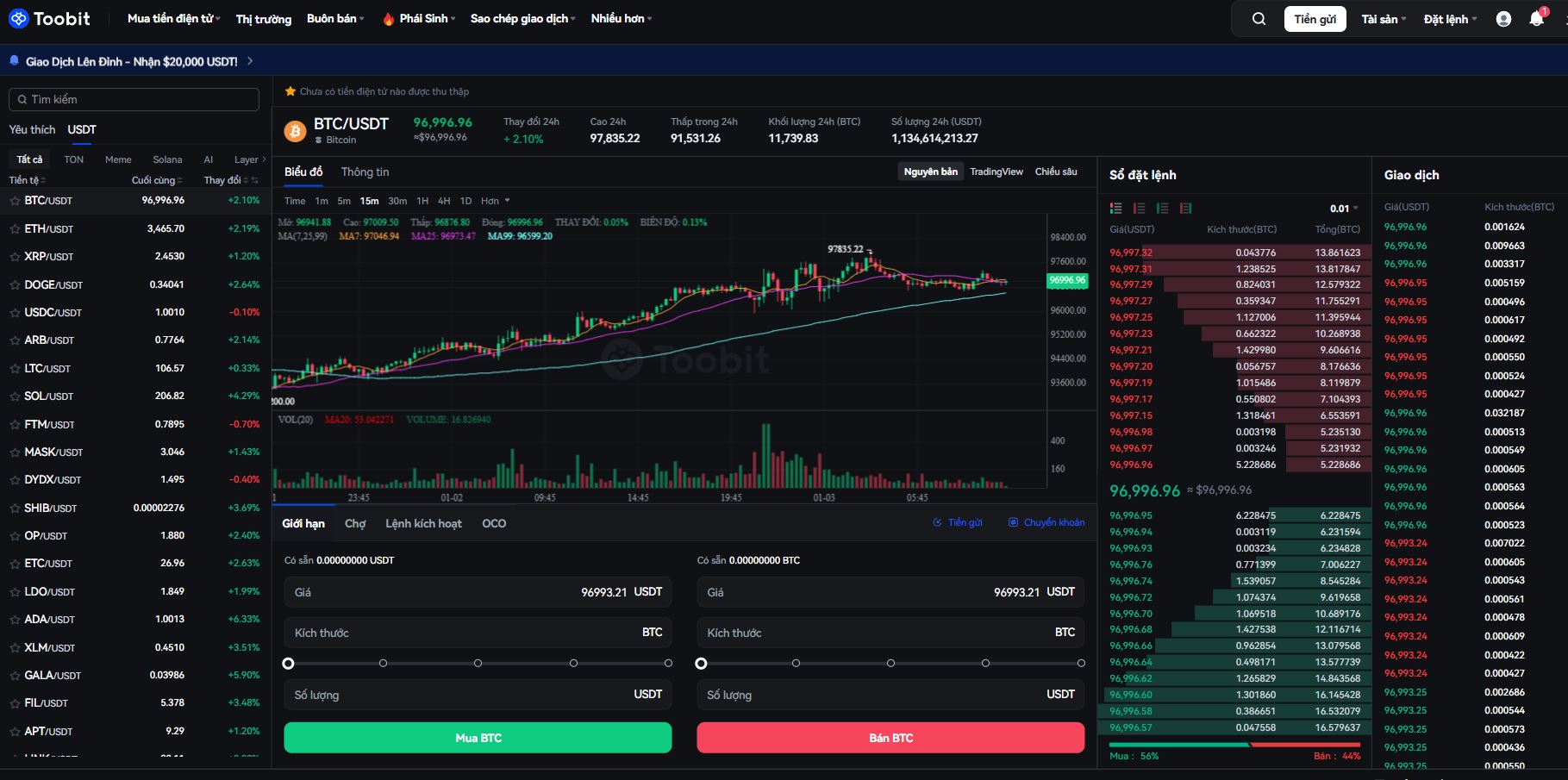
Task: Click the Tiền gửi header button
Action: click(x=1315, y=19)
